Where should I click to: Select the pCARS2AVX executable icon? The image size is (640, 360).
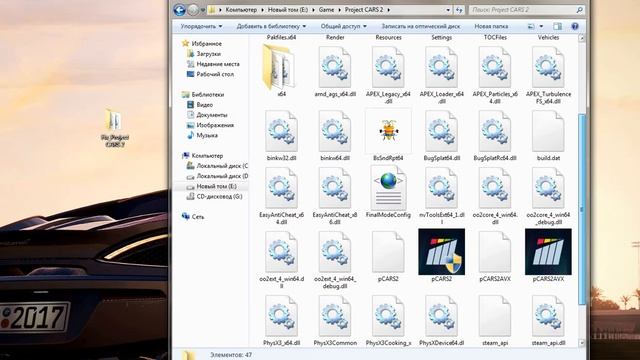click(x=548, y=252)
